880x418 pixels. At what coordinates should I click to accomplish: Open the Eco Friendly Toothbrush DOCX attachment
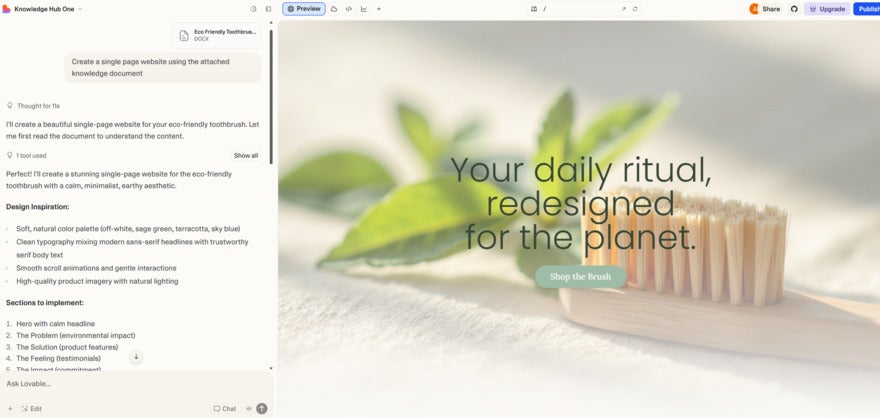click(x=216, y=35)
